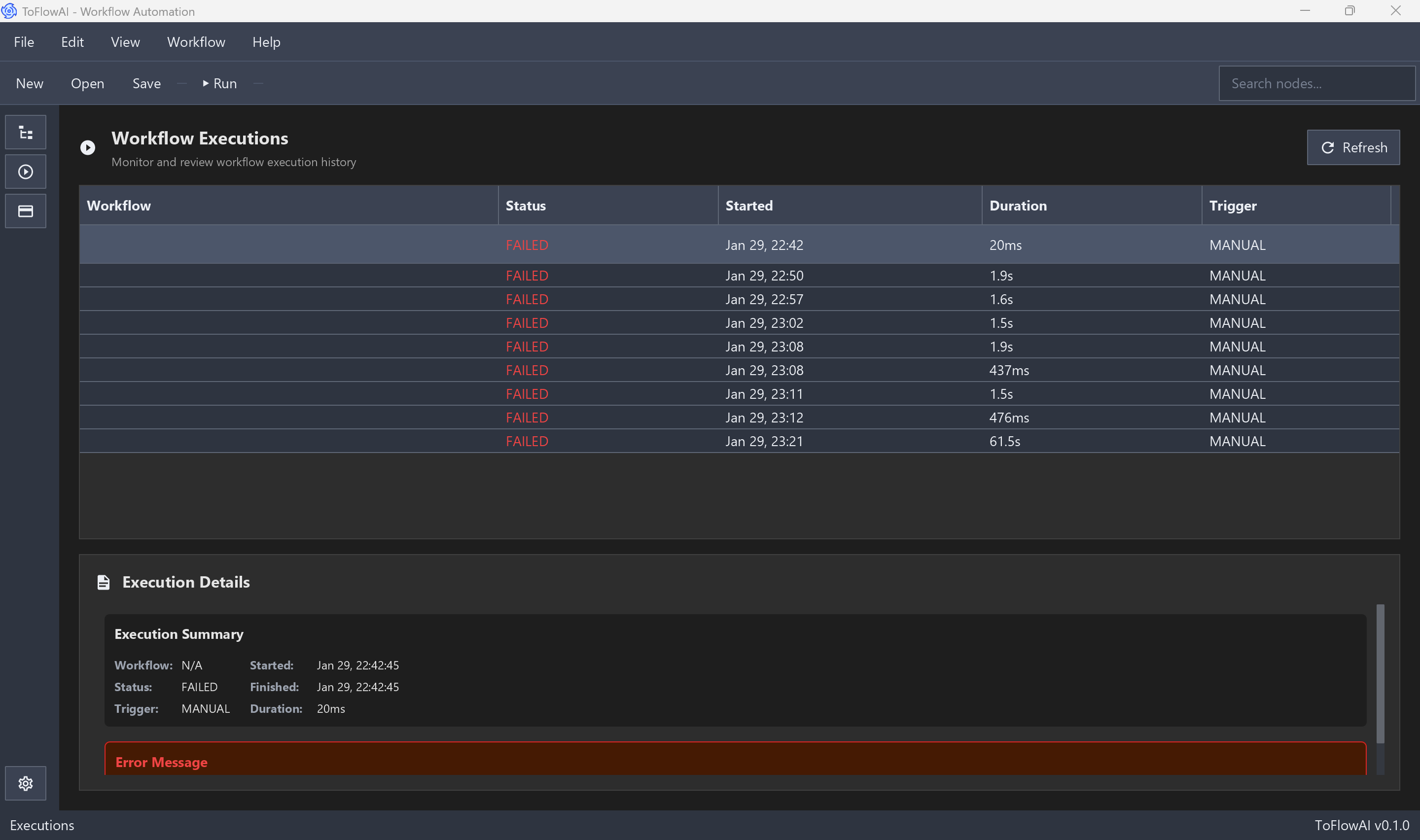Open the View menu
1420x840 pixels.
tap(125, 42)
